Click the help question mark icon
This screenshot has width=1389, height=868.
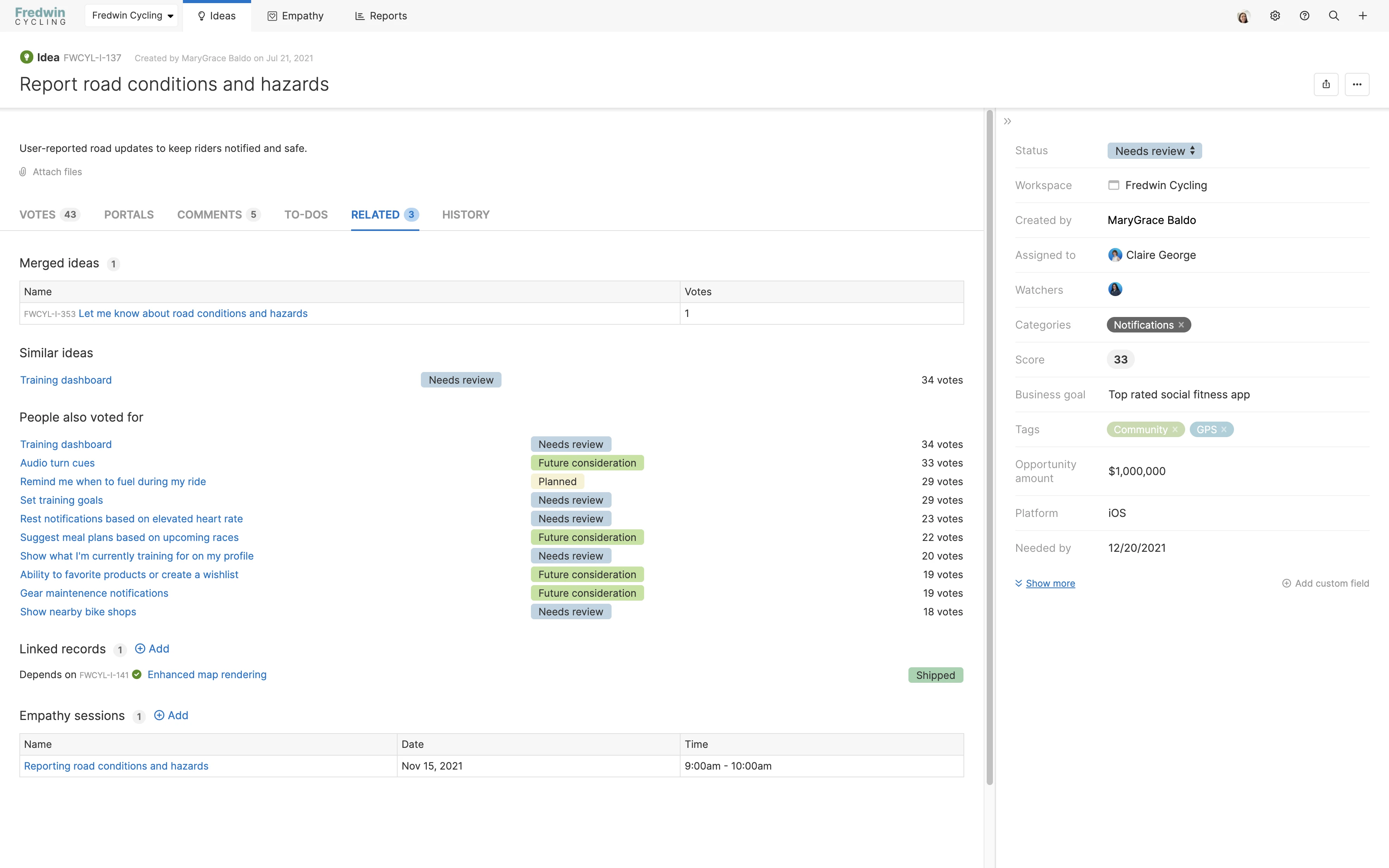pos(1304,16)
